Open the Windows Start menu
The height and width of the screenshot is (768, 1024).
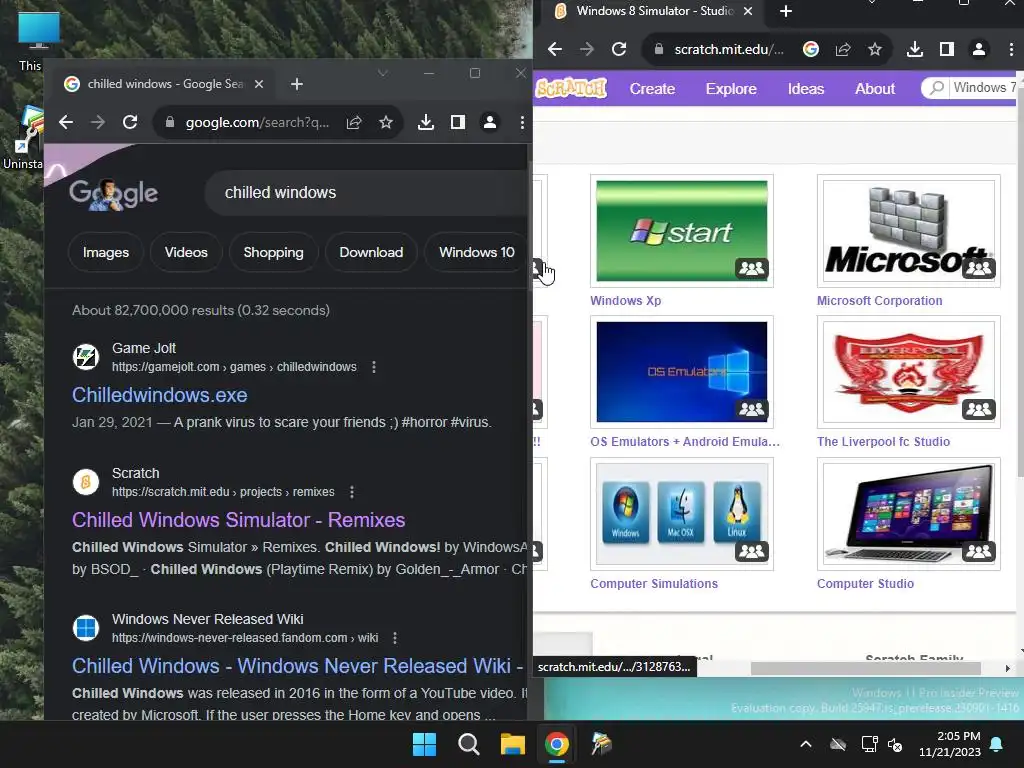(424, 744)
